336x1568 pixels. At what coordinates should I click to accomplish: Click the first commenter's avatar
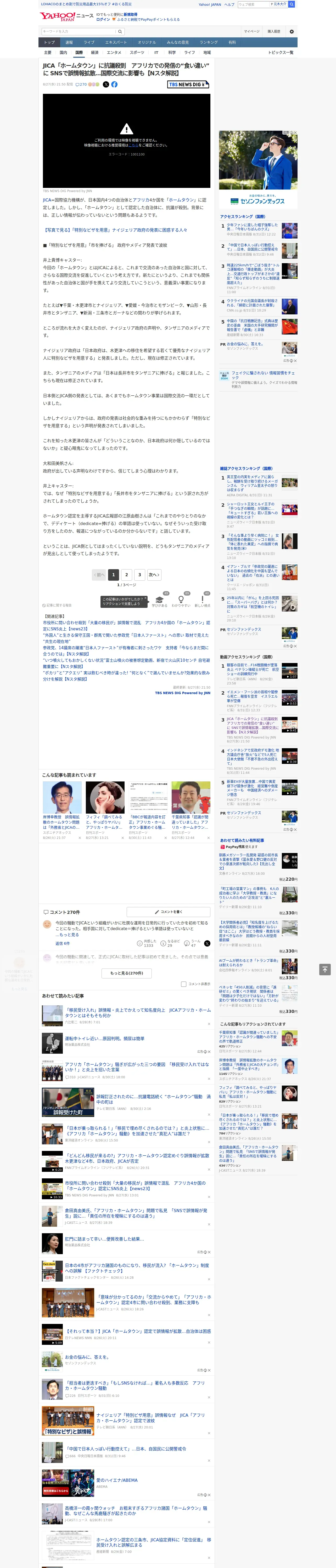click(x=47, y=924)
